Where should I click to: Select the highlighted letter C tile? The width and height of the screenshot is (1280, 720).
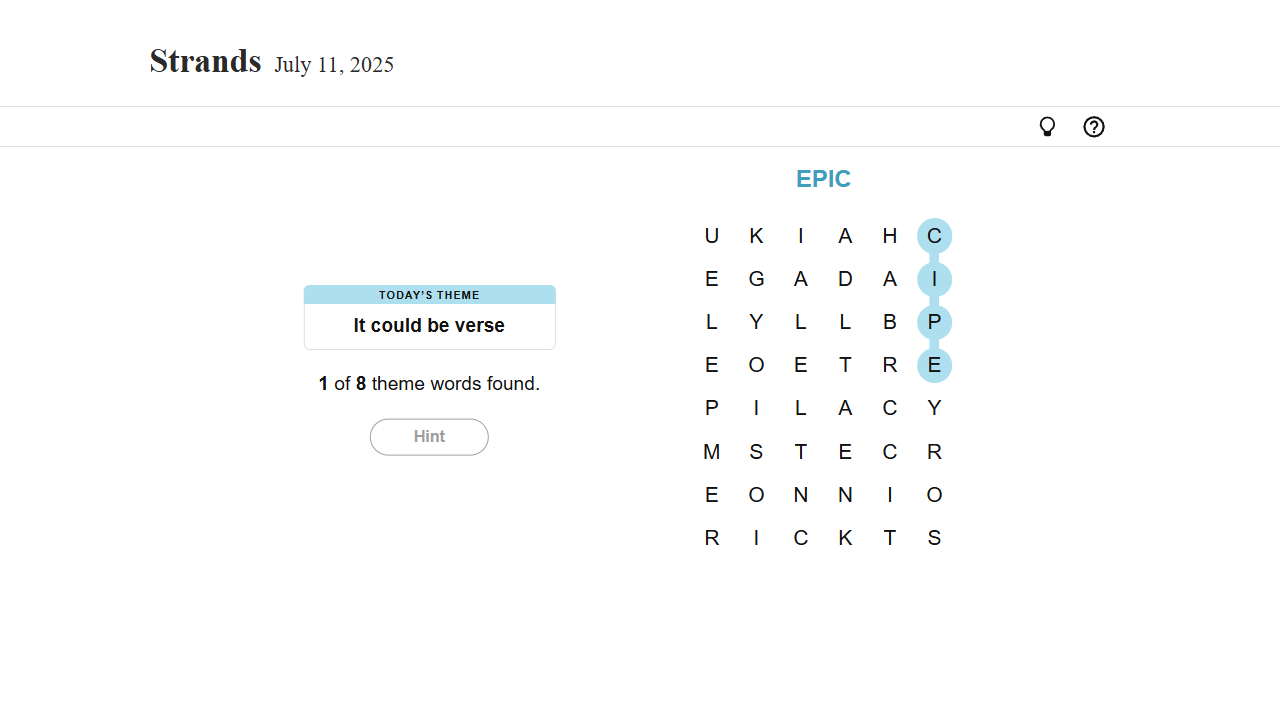point(934,236)
